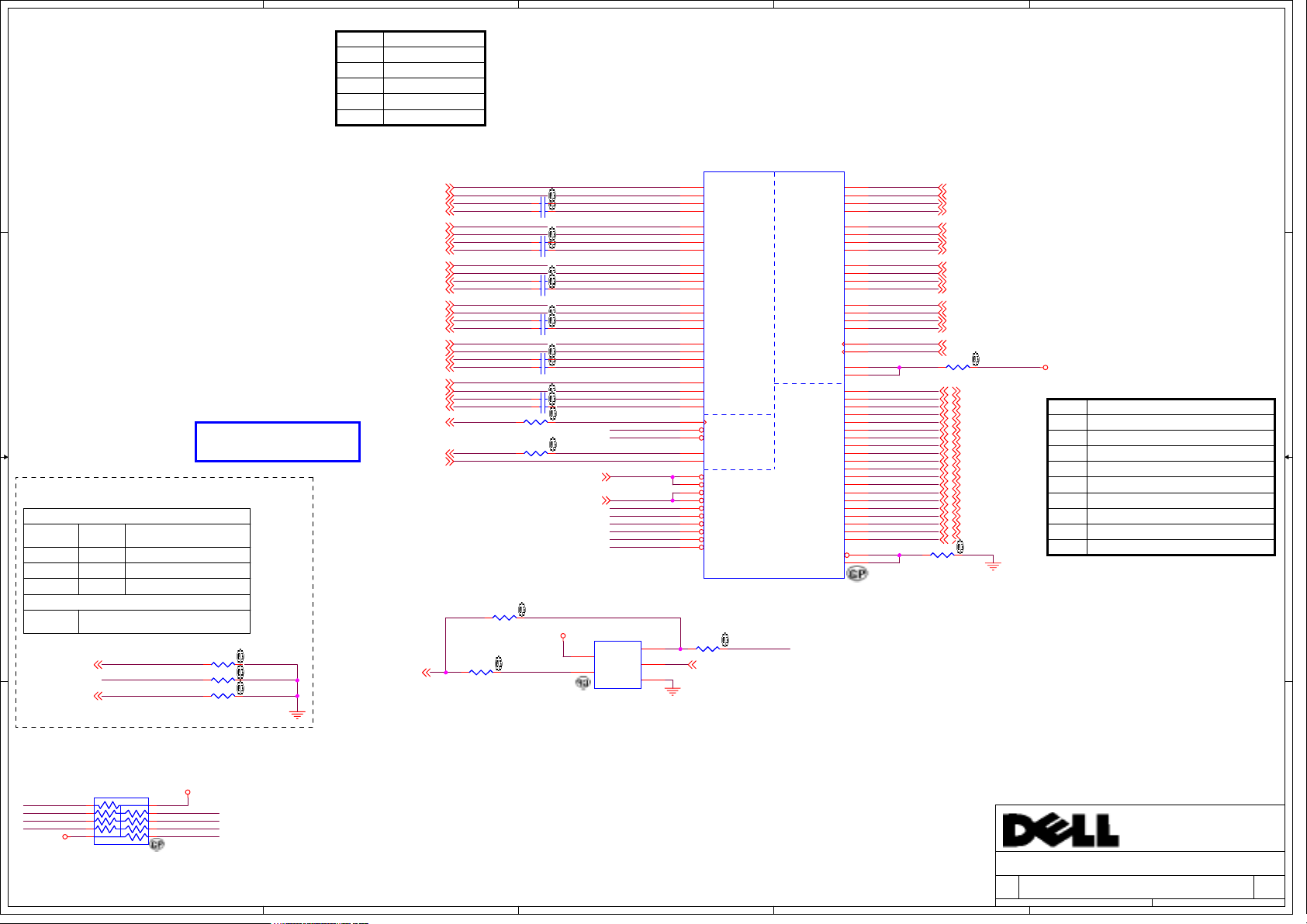Select the top resistor in the dashed box
Screen dimensions: 1307x924
point(223,664)
